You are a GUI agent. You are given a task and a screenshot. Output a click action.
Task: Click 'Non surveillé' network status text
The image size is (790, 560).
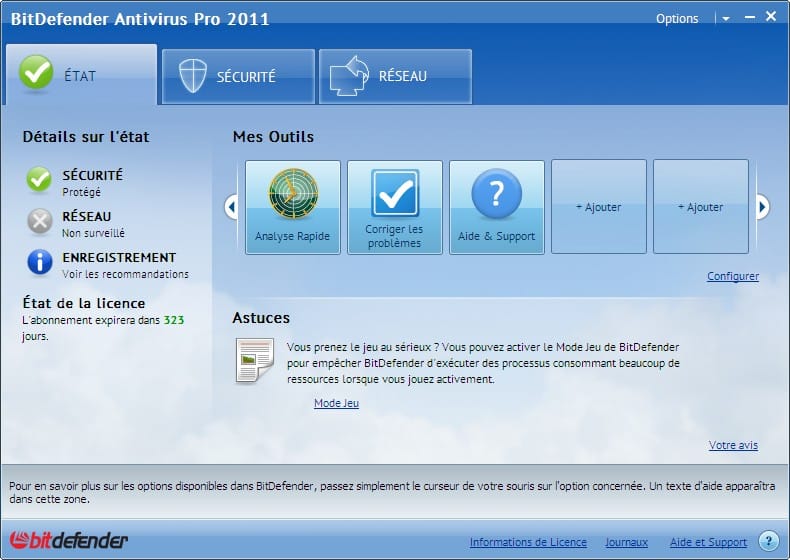point(93,233)
